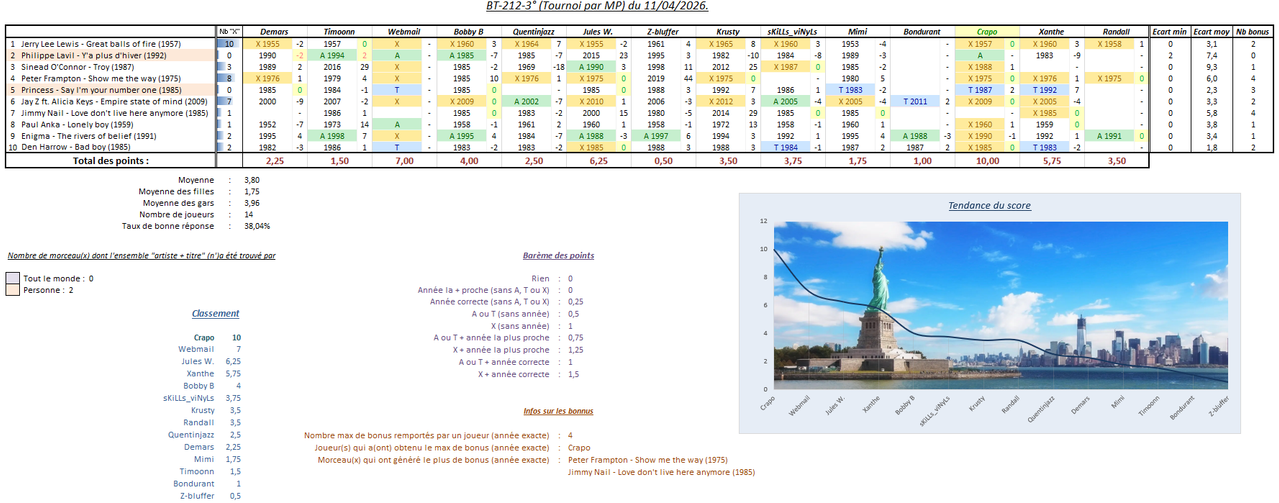Select the "Ecart moy" column header
1279x503 pixels.
1211,32
